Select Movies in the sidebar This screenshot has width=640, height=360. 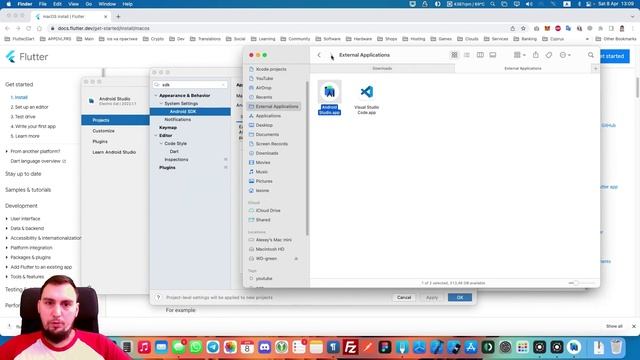click(263, 162)
